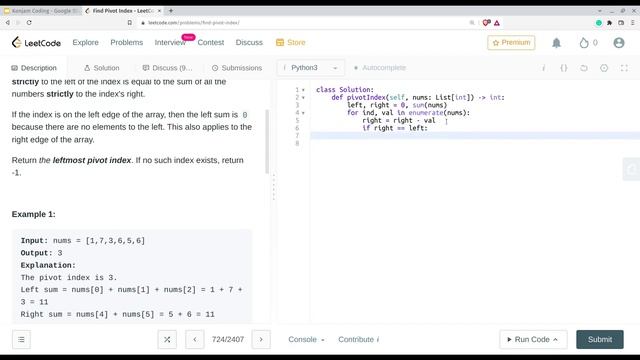
Task: Expand Run Code options caret
Action: 556,339
